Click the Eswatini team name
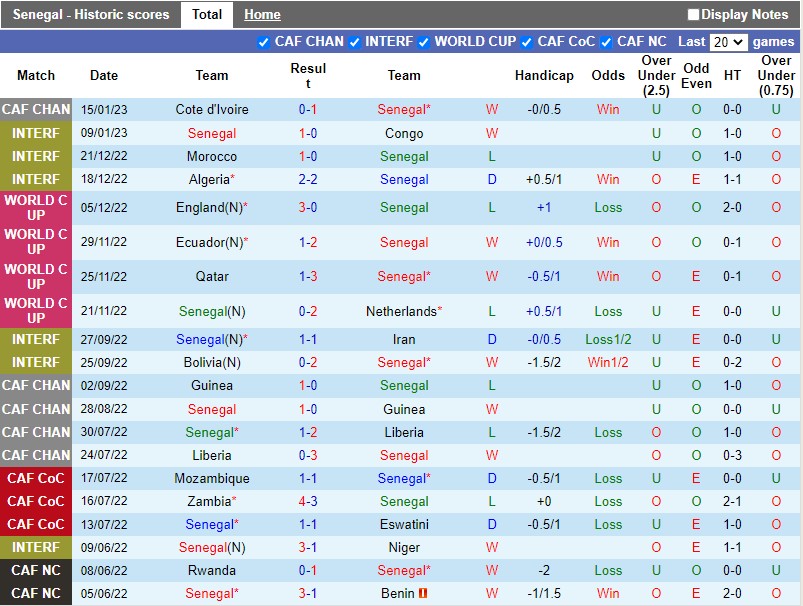The height and width of the screenshot is (606, 803). click(404, 525)
